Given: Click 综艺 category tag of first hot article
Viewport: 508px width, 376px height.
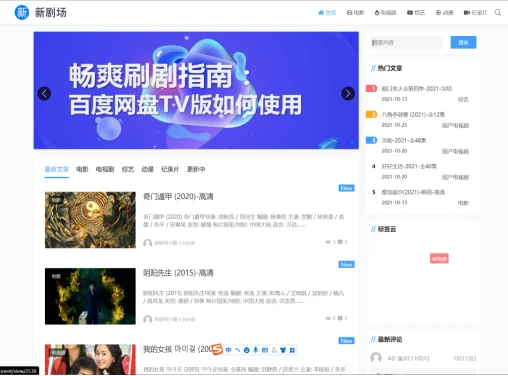Looking at the screenshot, I should tap(463, 99).
